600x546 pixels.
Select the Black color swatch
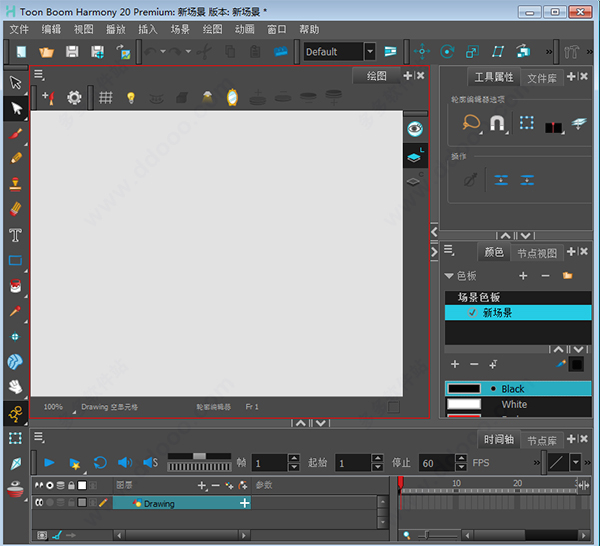pos(465,388)
